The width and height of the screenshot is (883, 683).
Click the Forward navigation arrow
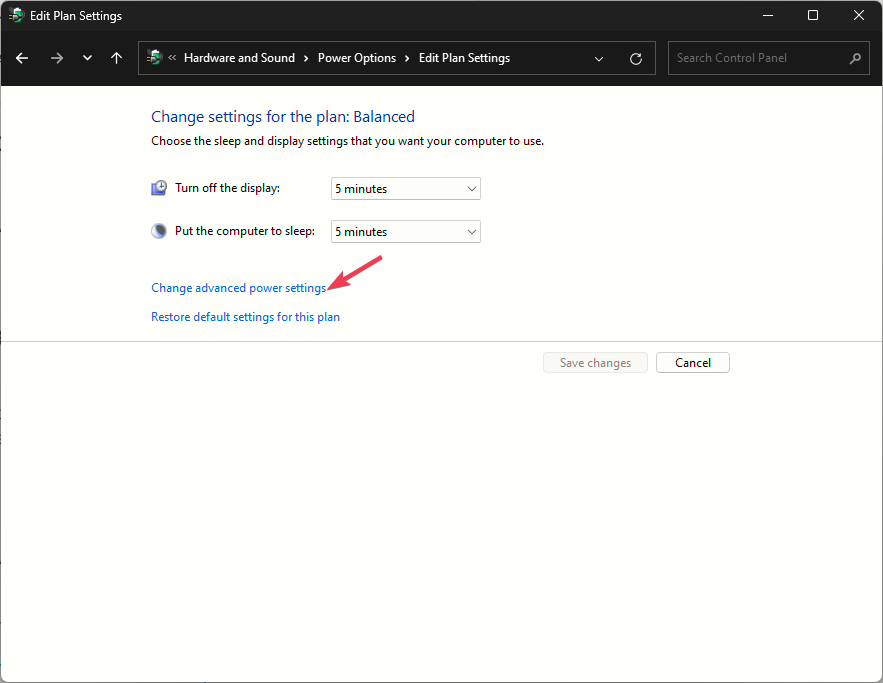tap(56, 58)
